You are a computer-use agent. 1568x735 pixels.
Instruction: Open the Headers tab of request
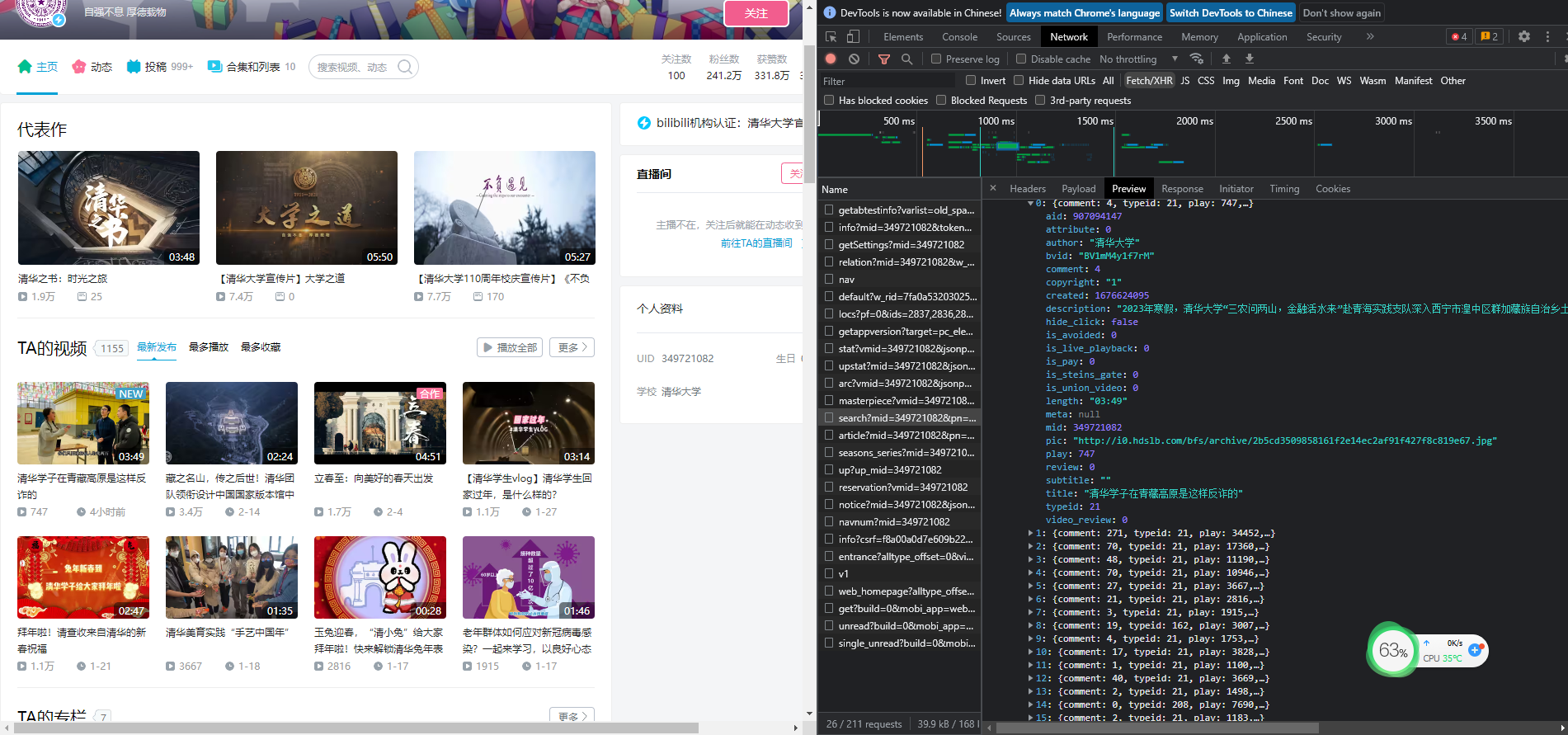[1027, 188]
